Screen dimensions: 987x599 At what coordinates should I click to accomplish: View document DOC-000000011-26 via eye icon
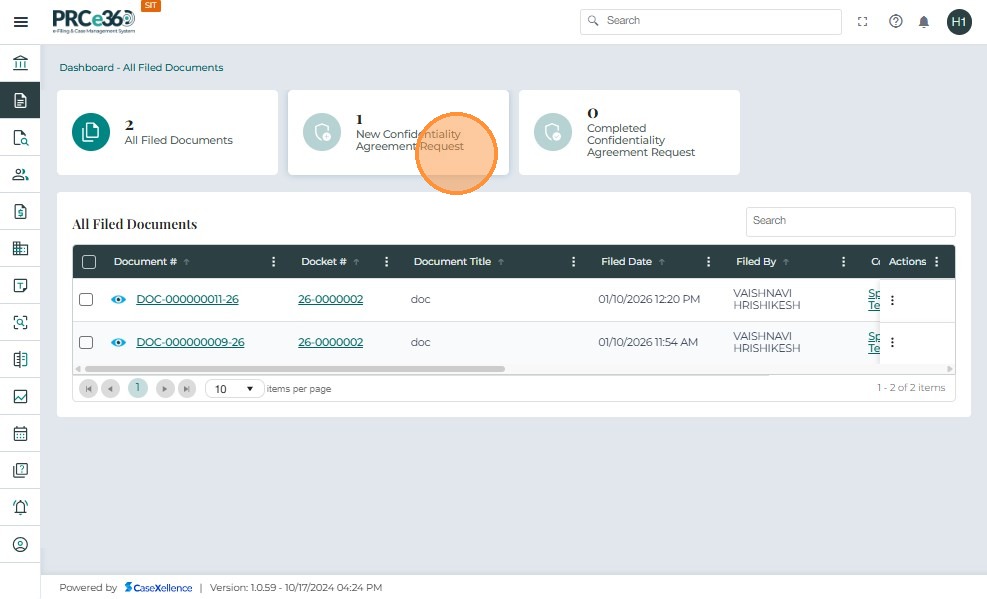(x=118, y=300)
